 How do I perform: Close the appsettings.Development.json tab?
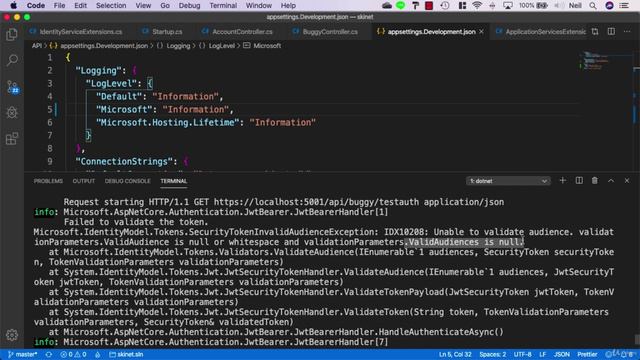pos(481,31)
